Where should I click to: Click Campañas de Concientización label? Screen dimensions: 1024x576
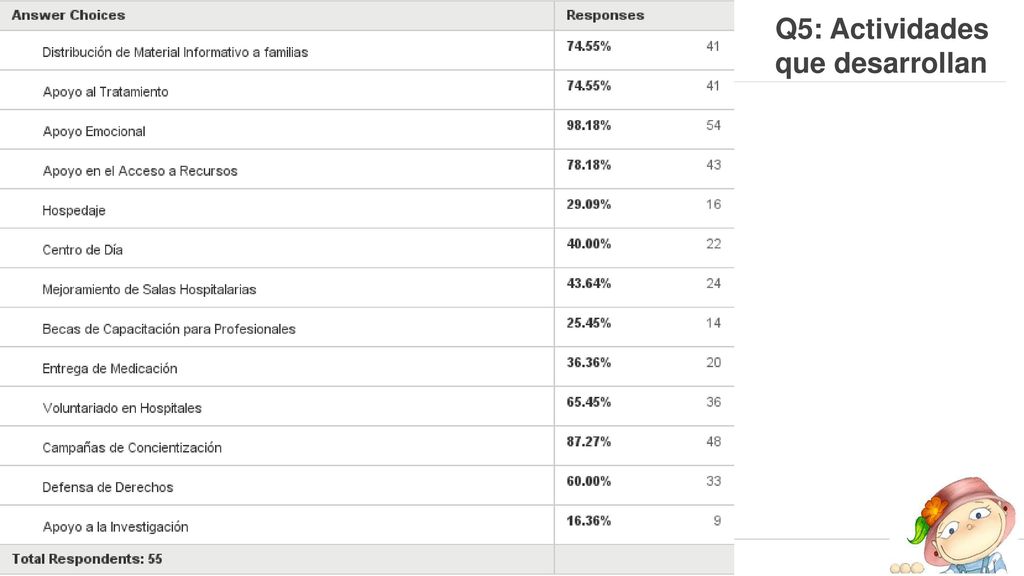pos(132,447)
